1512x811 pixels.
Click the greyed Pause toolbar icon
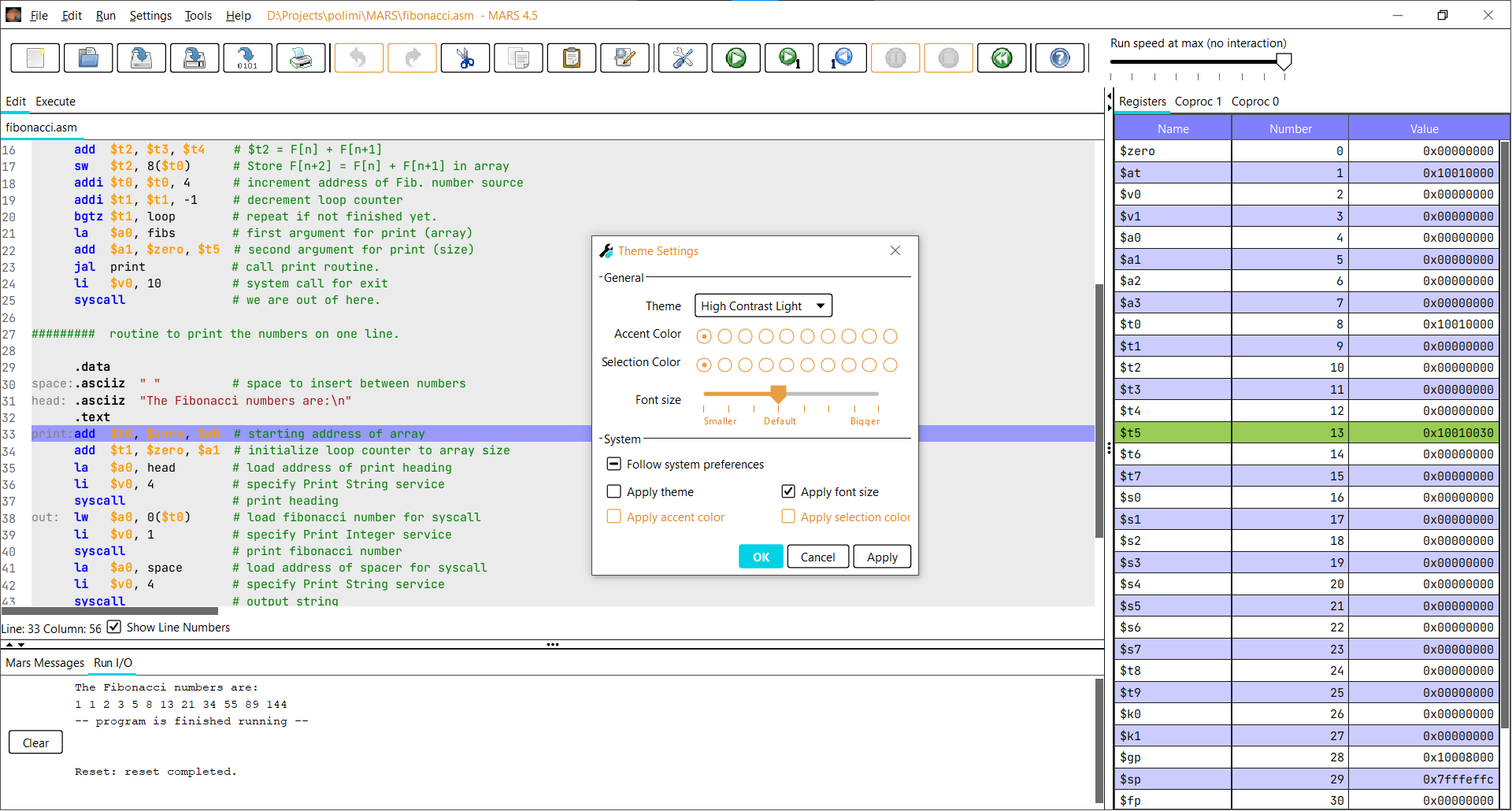895,57
